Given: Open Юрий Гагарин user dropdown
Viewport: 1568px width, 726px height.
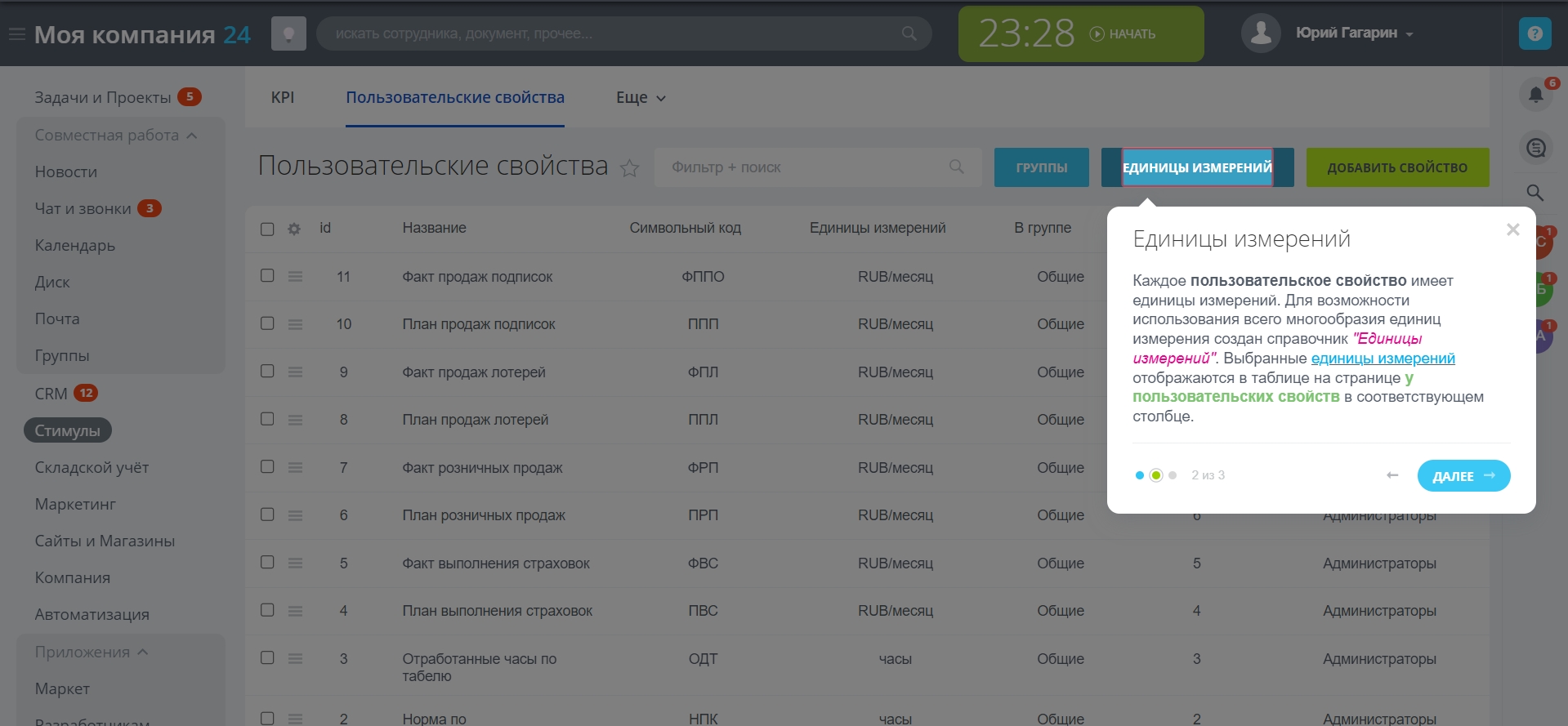Looking at the screenshot, I should (x=1409, y=34).
